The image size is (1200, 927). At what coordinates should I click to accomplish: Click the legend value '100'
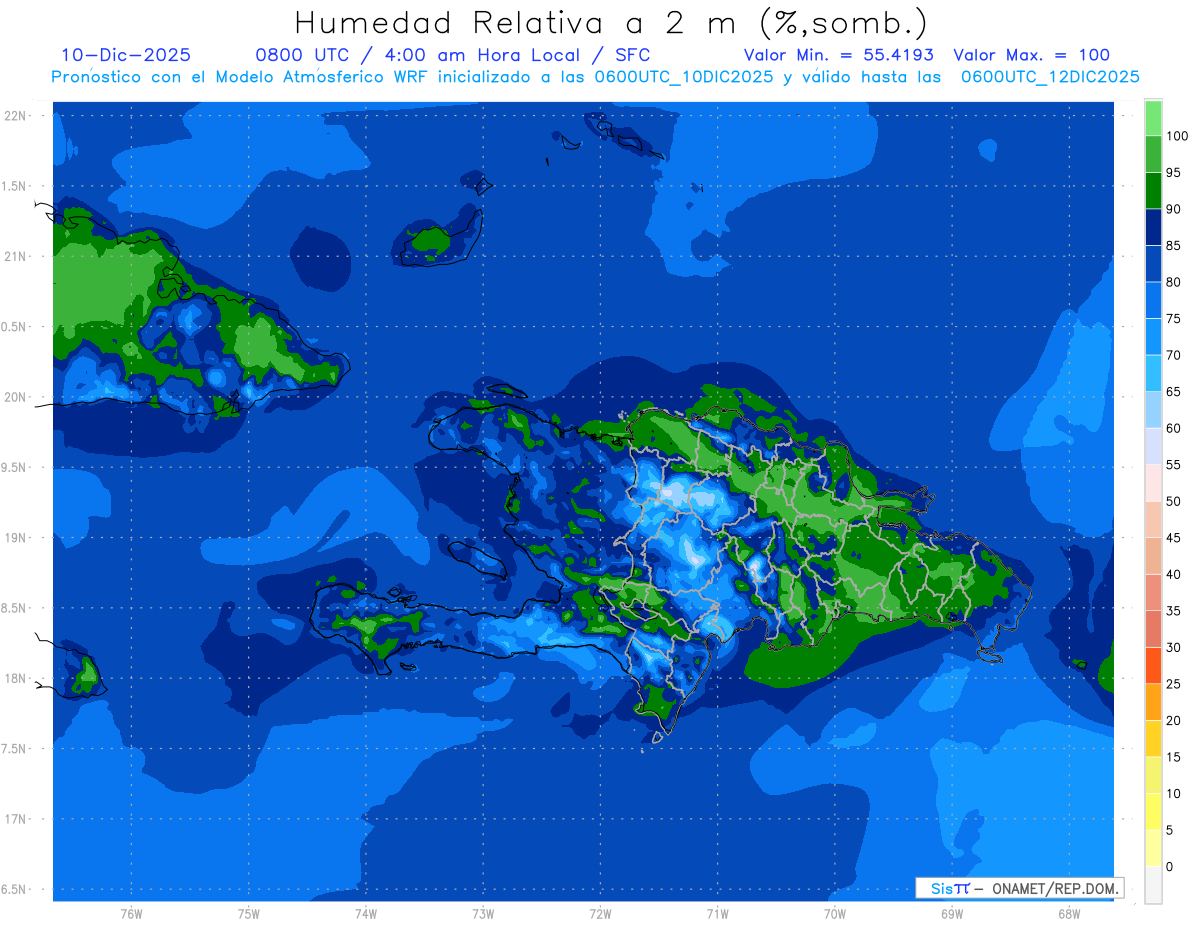point(1176,136)
